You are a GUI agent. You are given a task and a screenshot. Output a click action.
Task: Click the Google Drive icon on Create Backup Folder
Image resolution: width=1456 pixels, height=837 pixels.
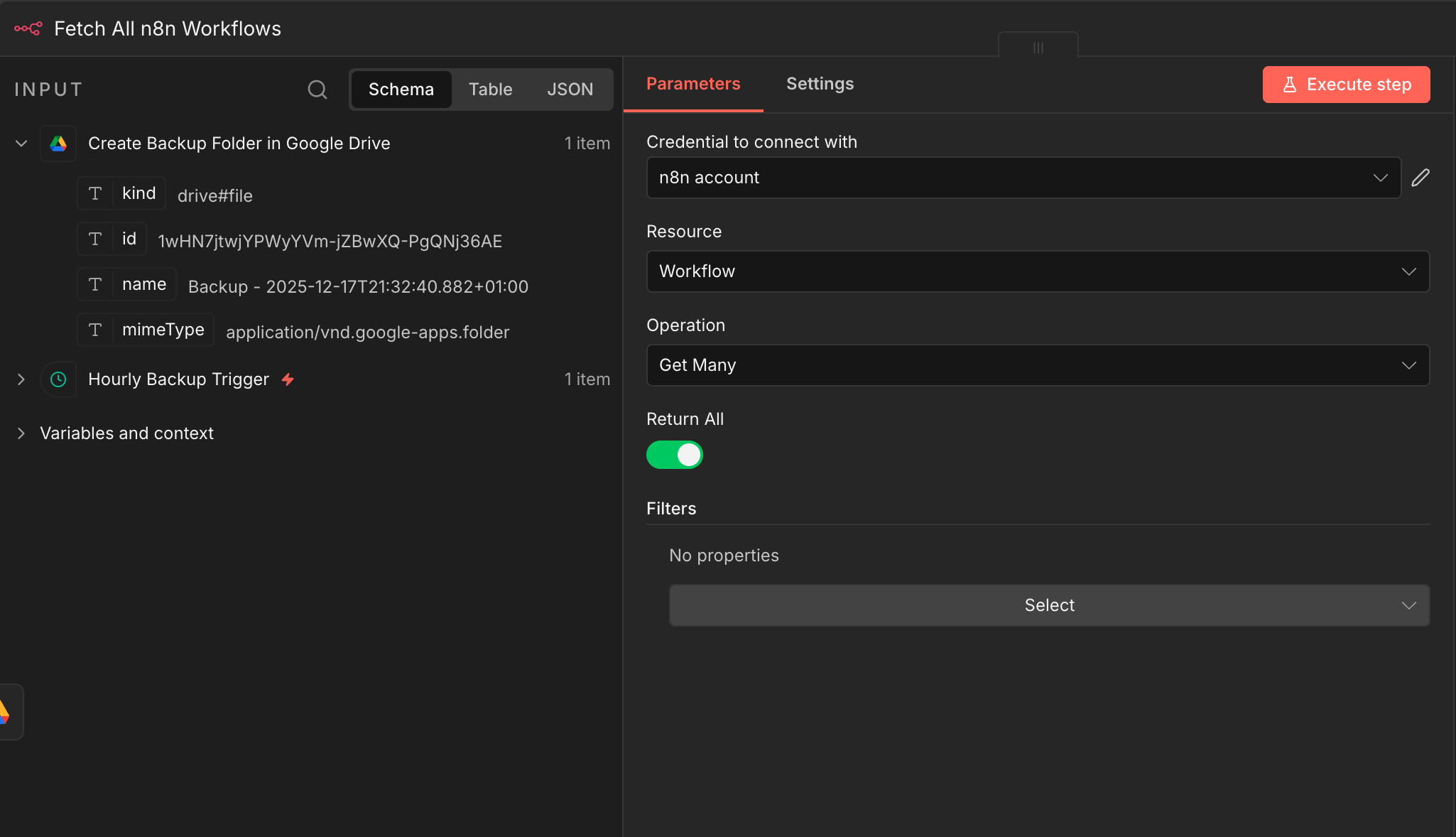(58, 144)
